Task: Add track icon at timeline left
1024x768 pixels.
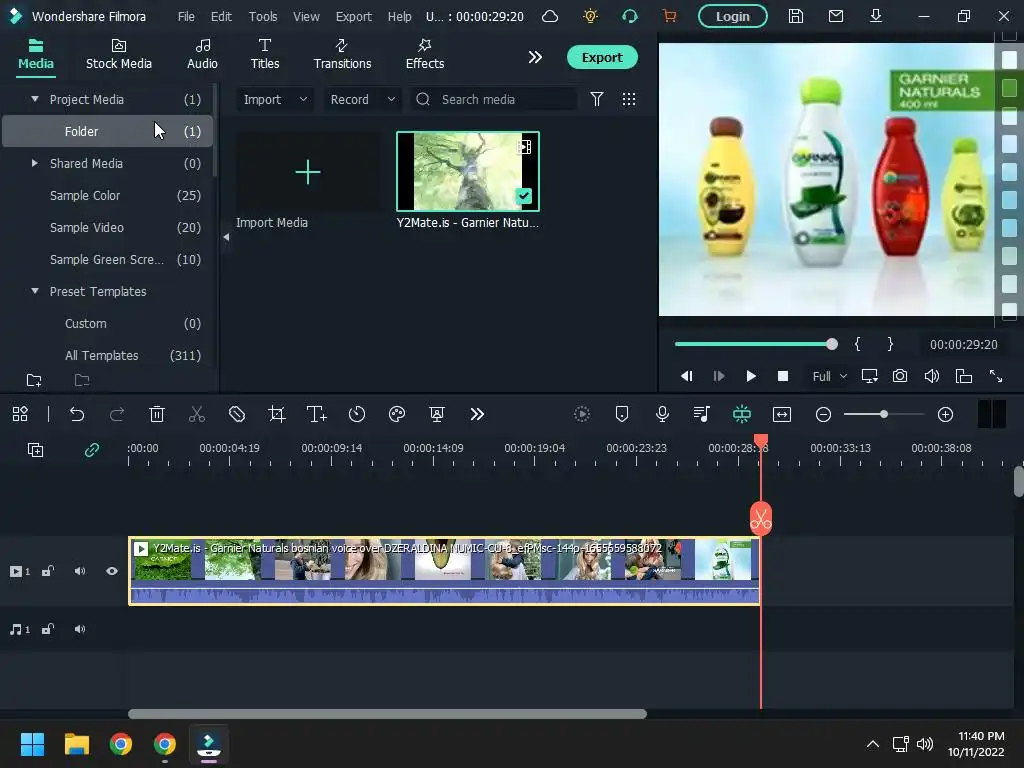Action: [35, 450]
